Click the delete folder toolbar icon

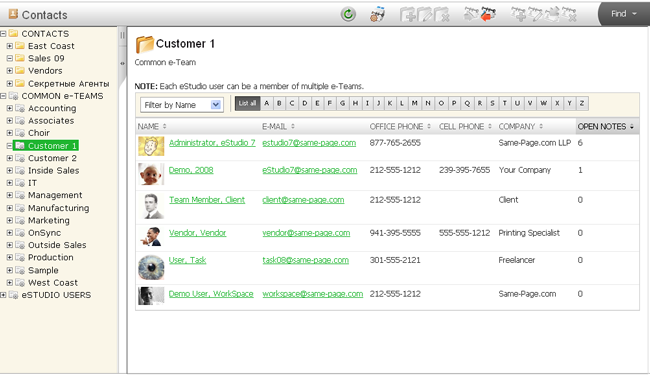click(x=442, y=15)
